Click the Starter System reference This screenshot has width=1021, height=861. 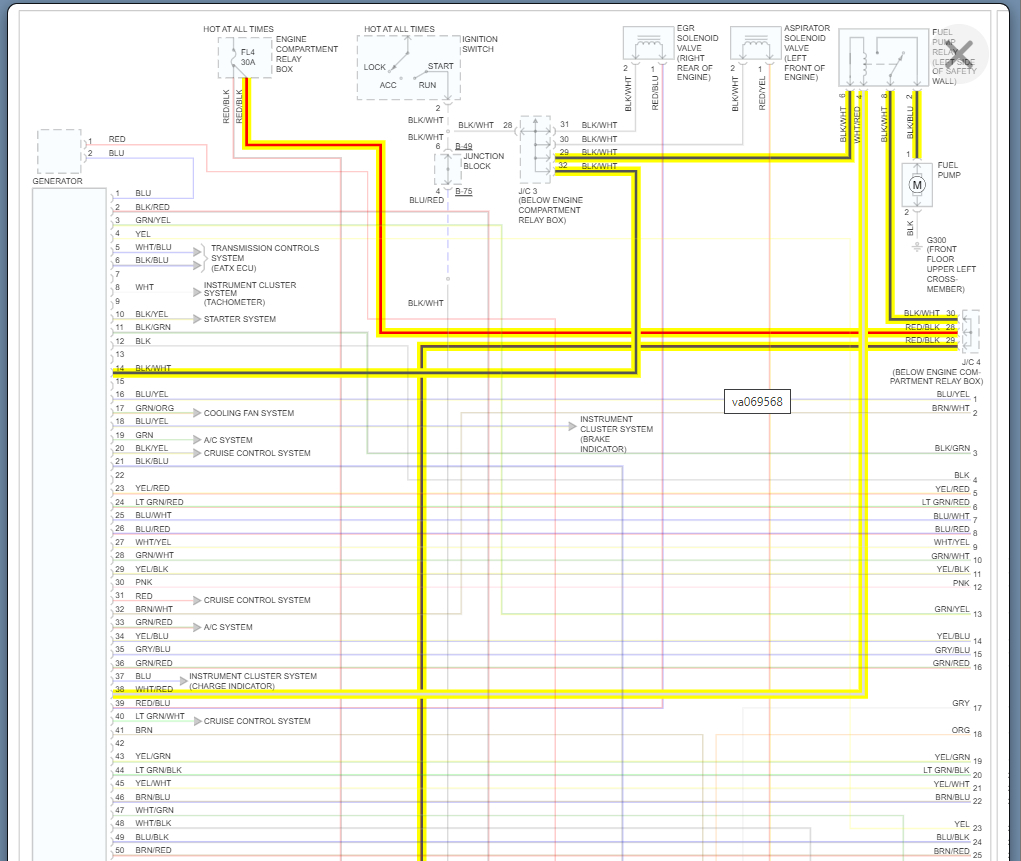point(240,319)
